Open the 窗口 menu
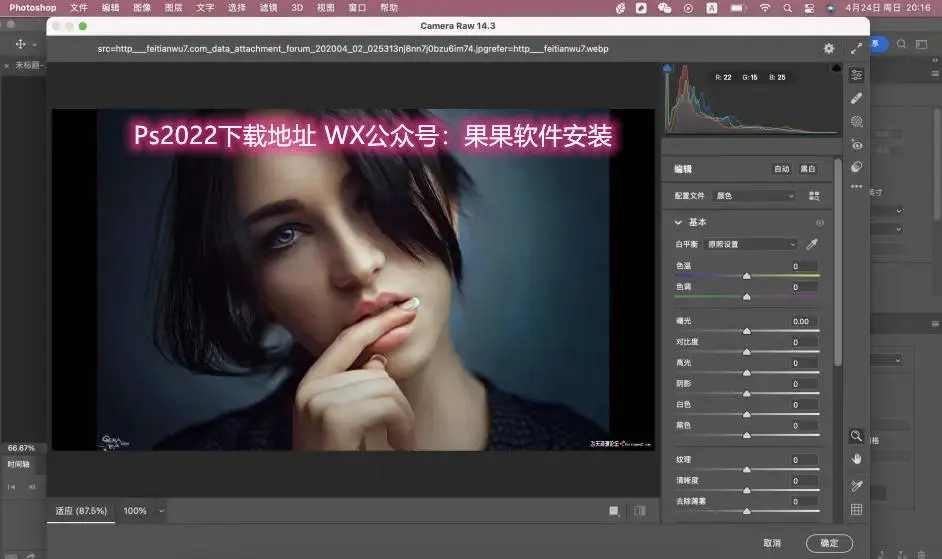 357,8
